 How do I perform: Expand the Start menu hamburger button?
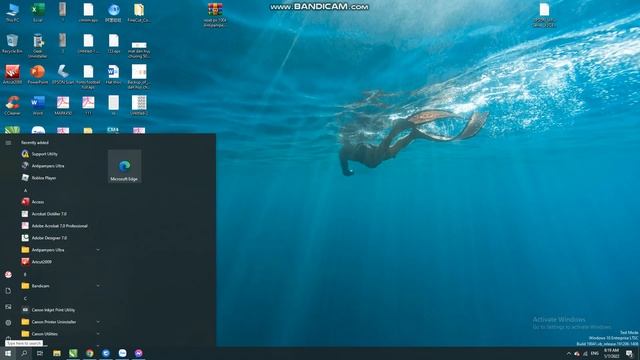click(8, 142)
